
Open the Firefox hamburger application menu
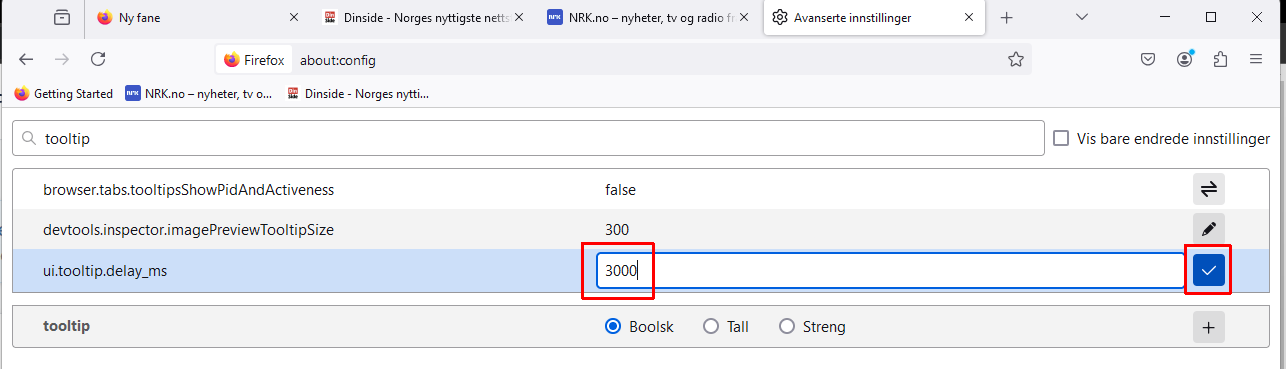pos(1256,60)
